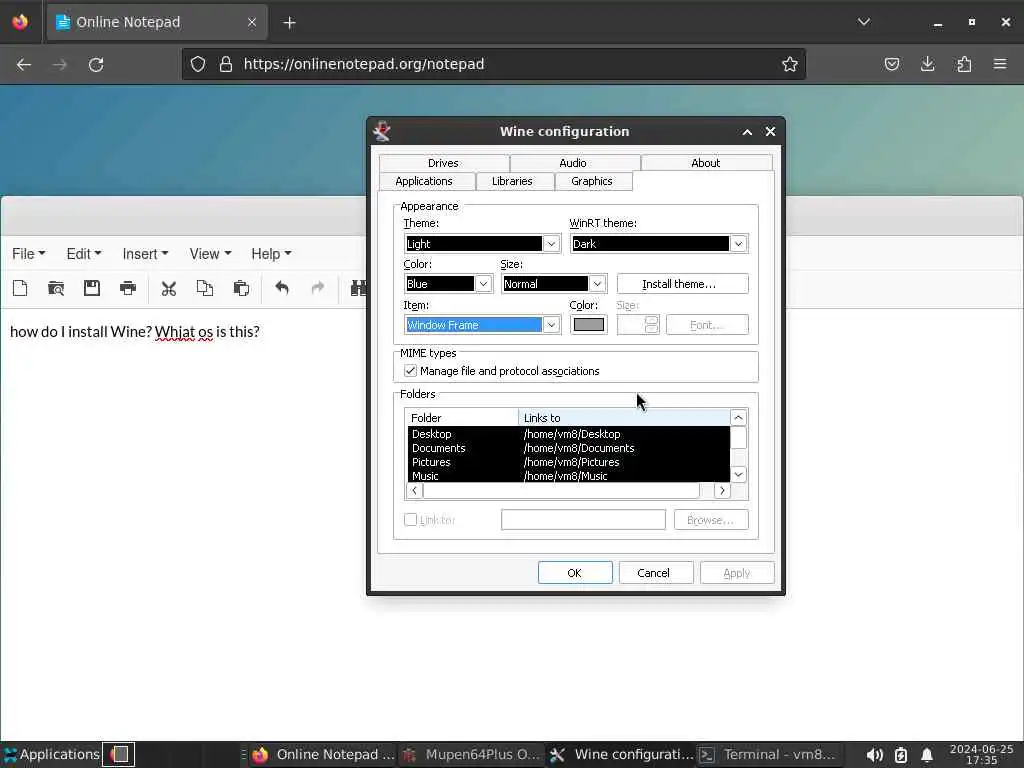Click the Cut scissors icon
This screenshot has width=1024, height=768.
169,288
